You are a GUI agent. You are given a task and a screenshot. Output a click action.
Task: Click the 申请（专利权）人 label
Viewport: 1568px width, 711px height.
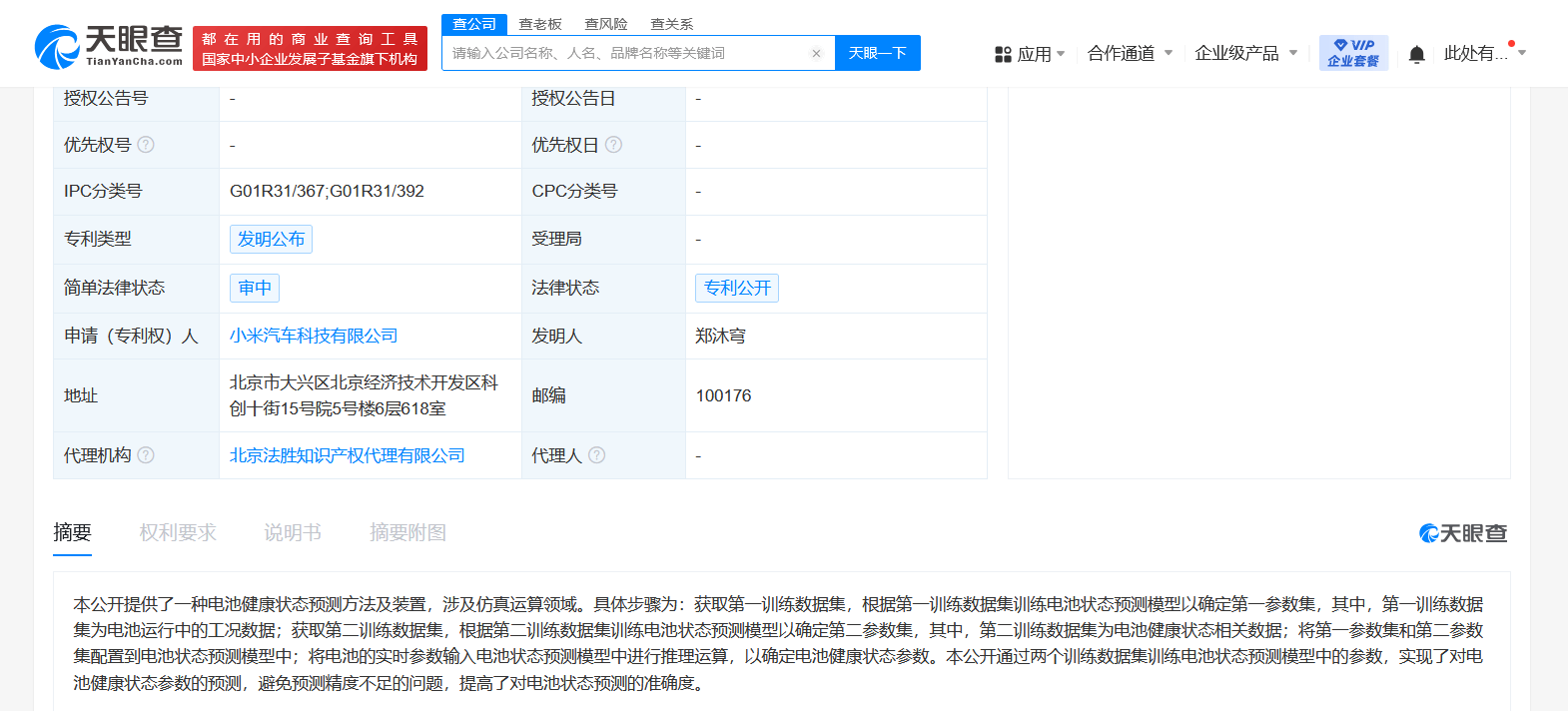(131, 337)
